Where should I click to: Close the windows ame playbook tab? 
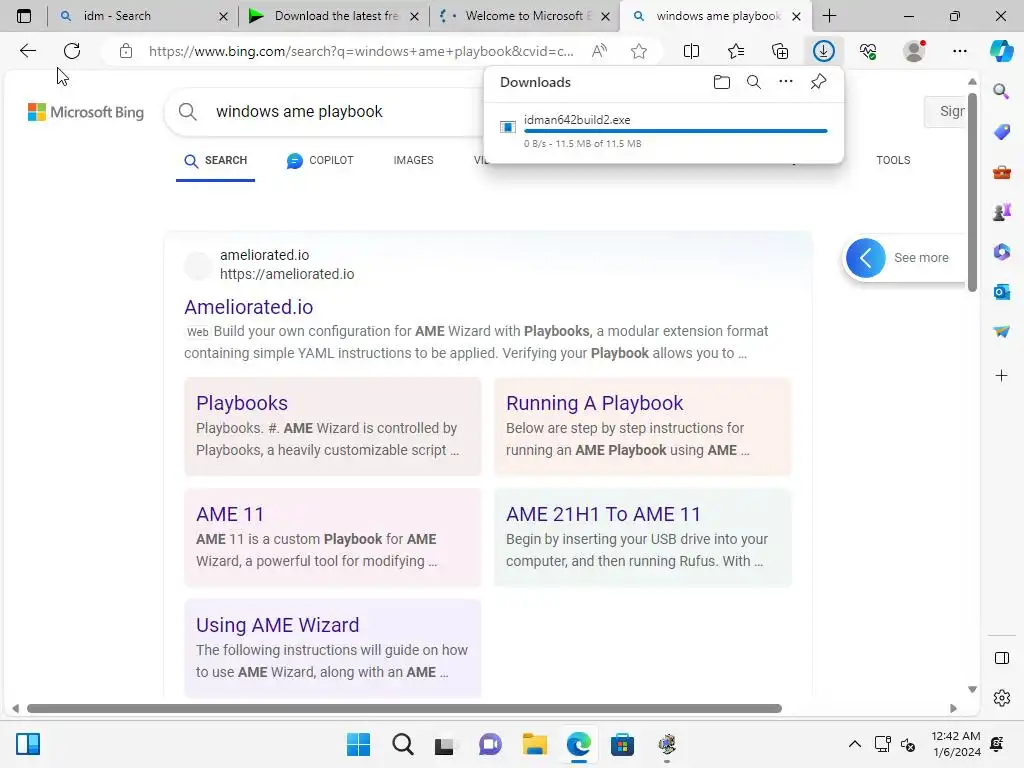[796, 16]
